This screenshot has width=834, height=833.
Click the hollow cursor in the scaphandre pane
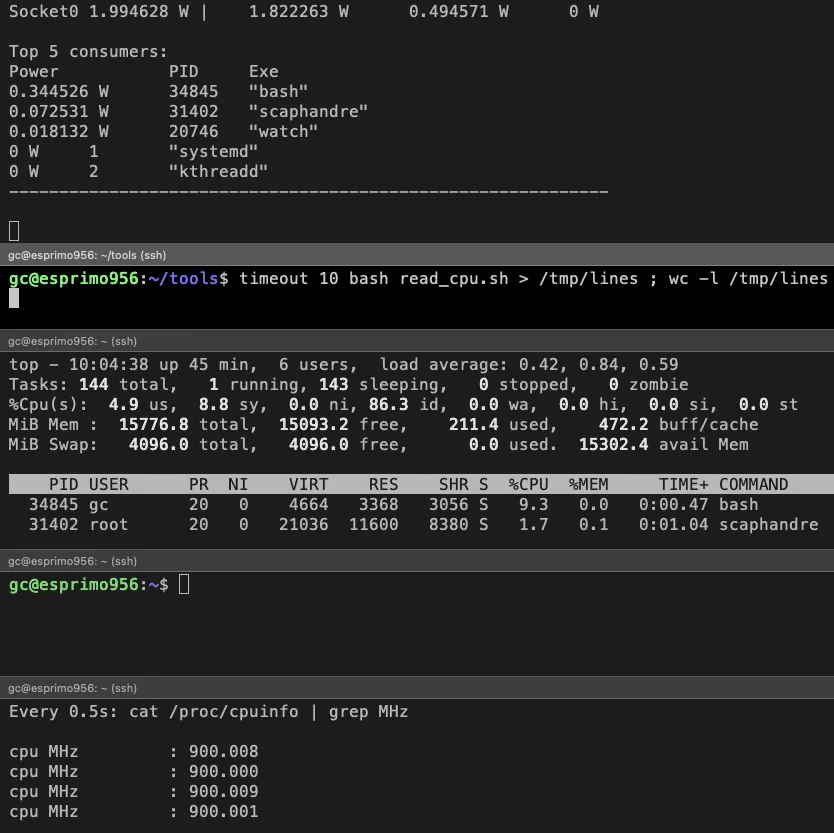point(14,231)
